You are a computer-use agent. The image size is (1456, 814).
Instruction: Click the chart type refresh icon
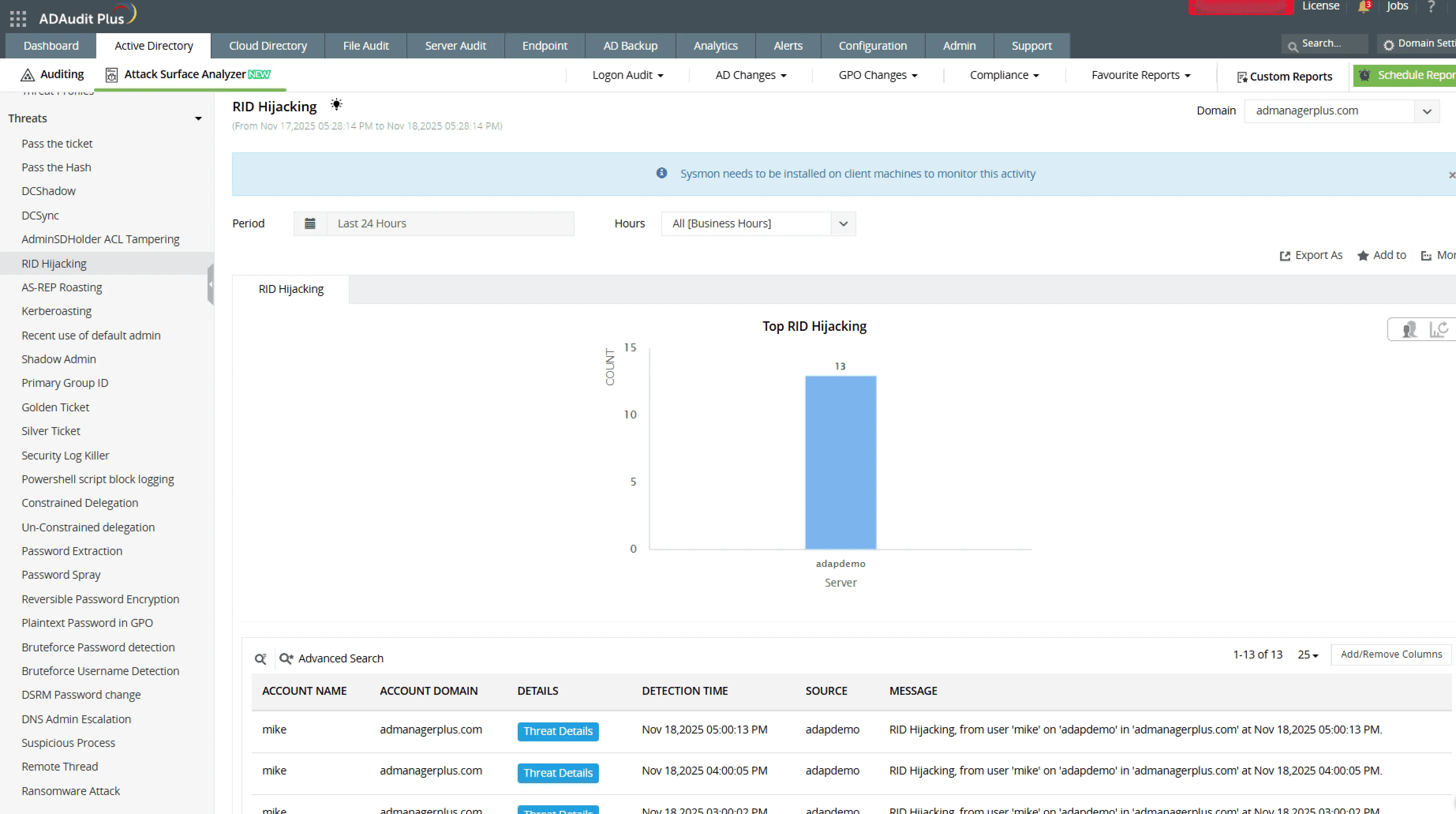tap(1439, 329)
